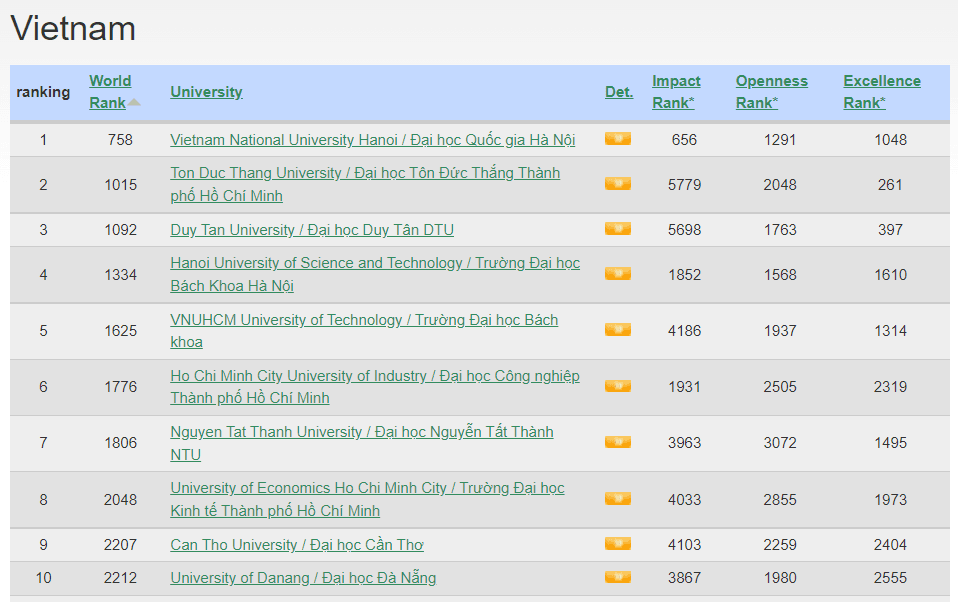The width and height of the screenshot is (958, 602).
Task: Click details icon for Hanoi University of Science
Action: pos(617,274)
